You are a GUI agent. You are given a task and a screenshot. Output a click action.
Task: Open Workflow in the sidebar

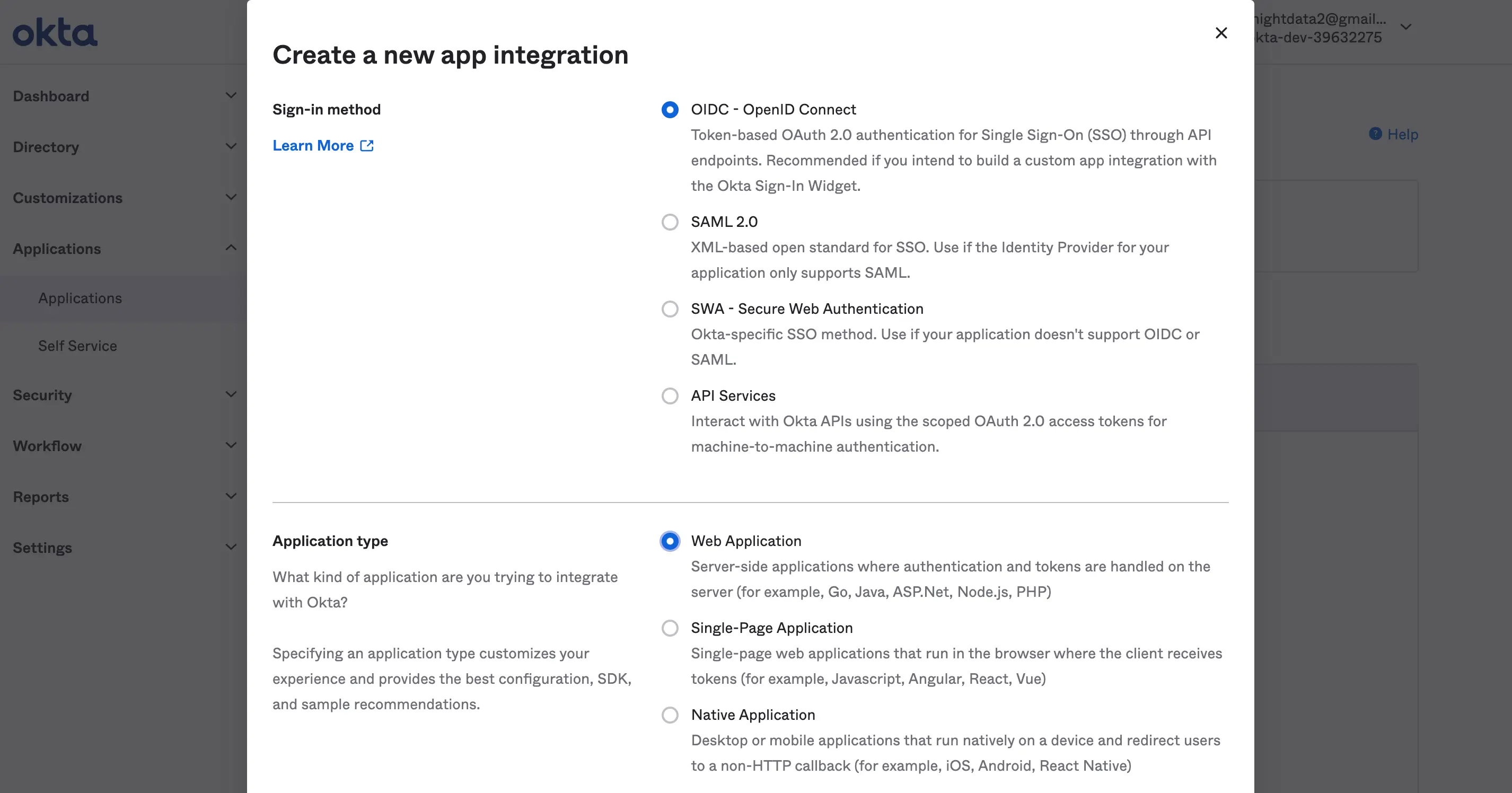click(x=47, y=446)
